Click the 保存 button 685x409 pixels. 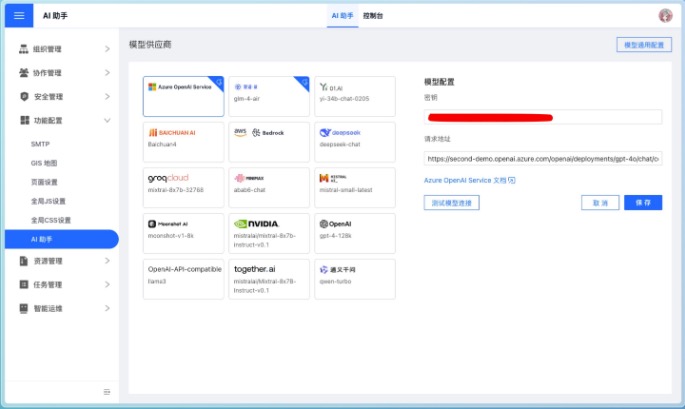[643, 203]
